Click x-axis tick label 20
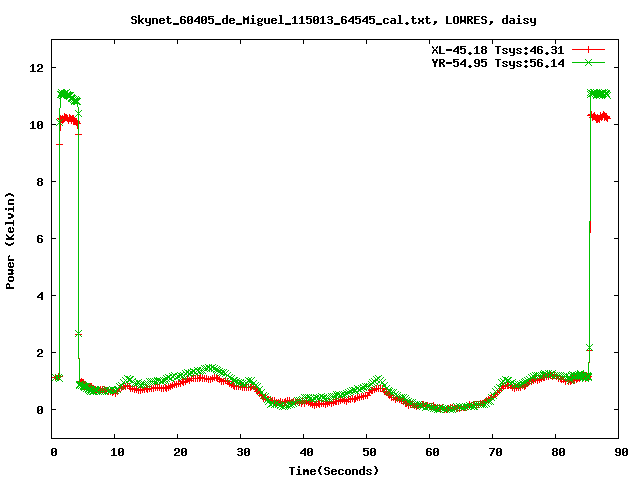This screenshot has width=640, height=480. click(x=180, y=452)
